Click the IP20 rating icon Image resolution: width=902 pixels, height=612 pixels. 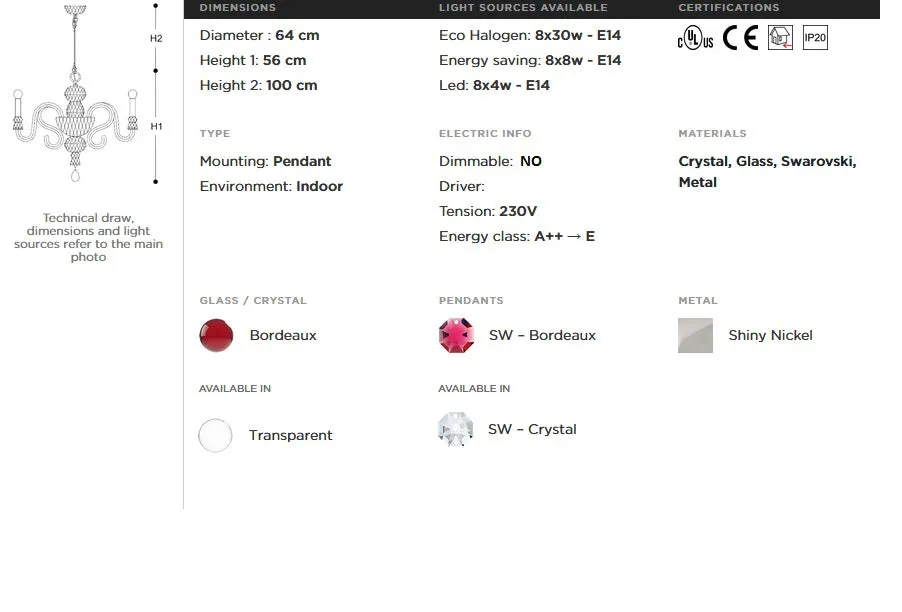point(815,38)
